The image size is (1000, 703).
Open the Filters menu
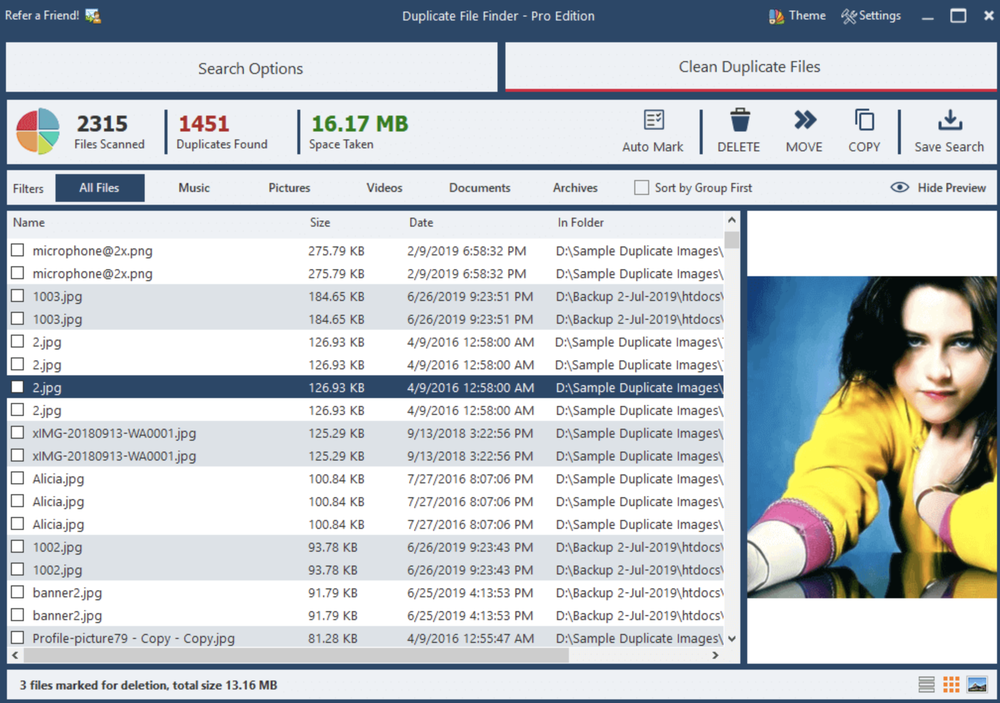[28, 187]
